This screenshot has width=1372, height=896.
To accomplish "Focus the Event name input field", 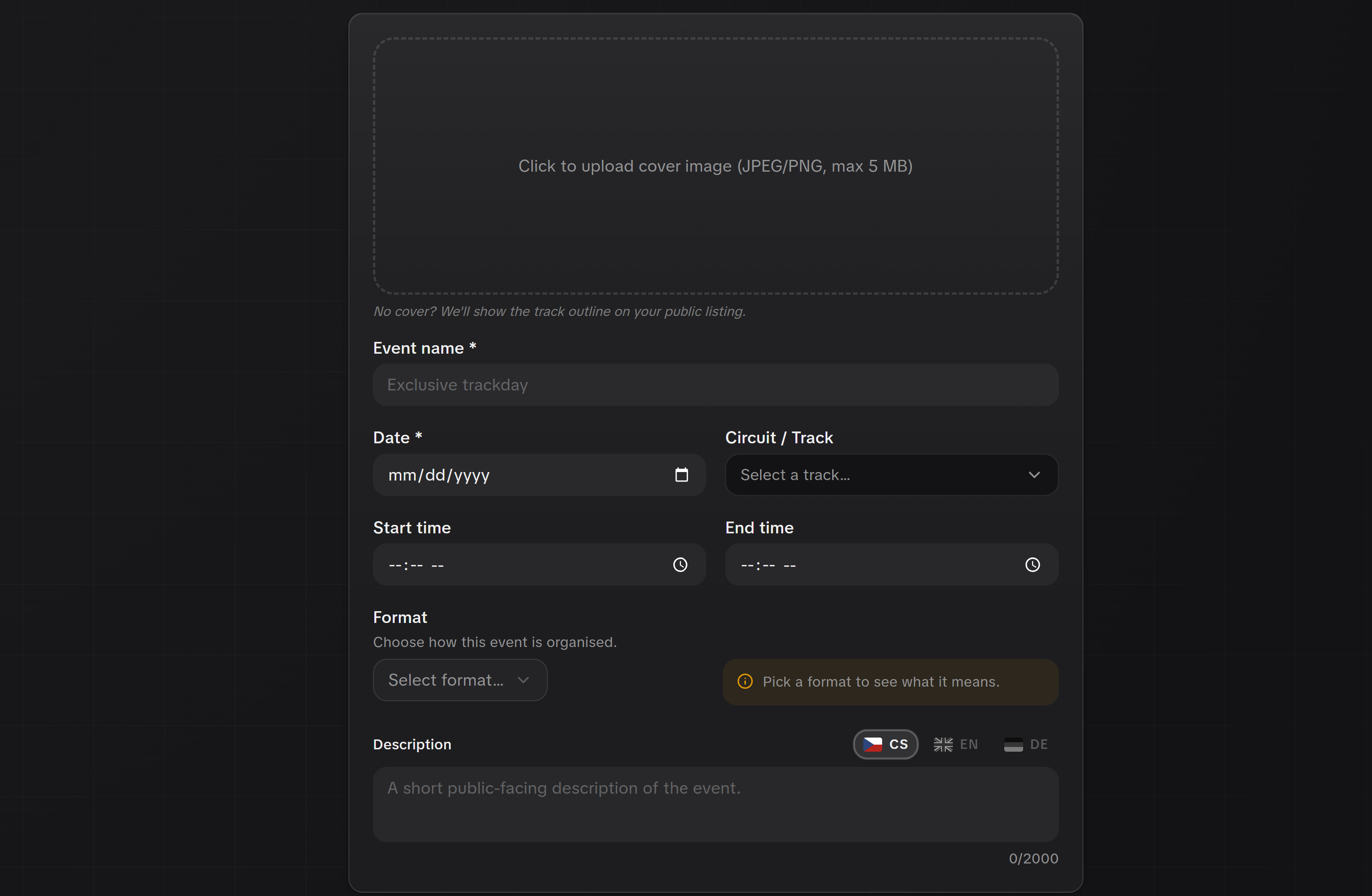I will pyautogui.click(x=715, y=385).
